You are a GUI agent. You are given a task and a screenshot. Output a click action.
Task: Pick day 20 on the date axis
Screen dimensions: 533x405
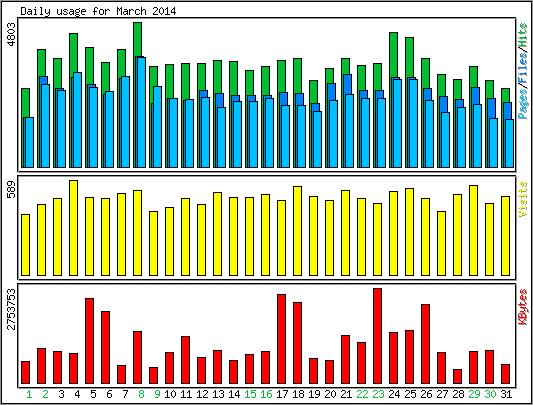tap(330, 394)
